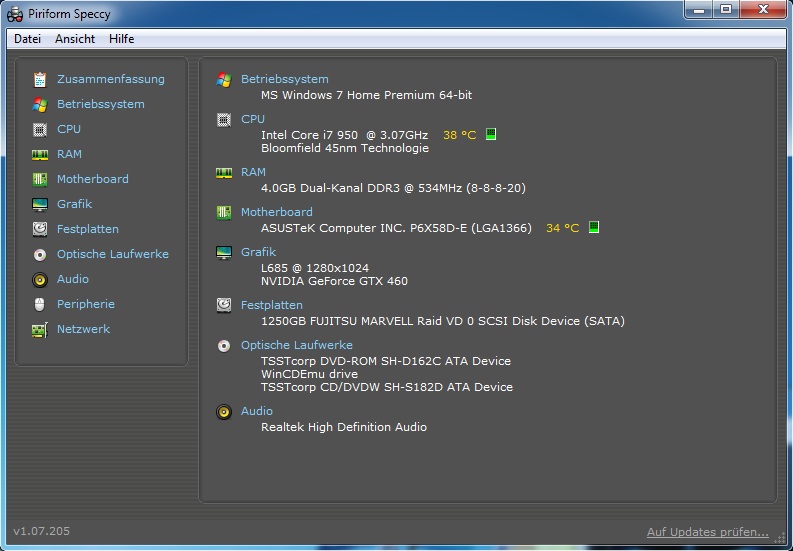Click the Festplatten hard drive icon
Viewport: 793px width, 551px height.
[40, 229]
